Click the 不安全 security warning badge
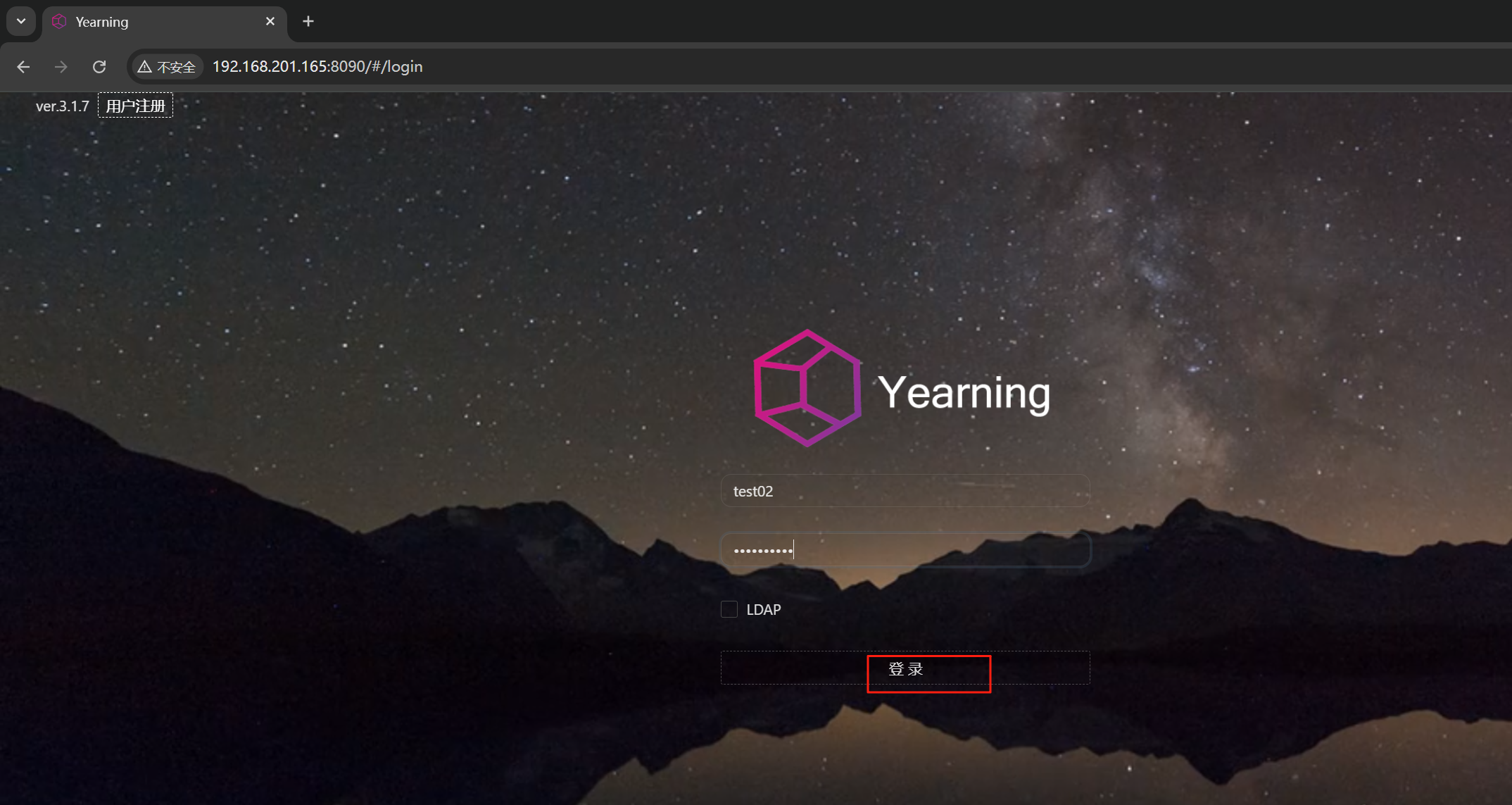Viewport: 1512px width, 805px height. point(167,67)
